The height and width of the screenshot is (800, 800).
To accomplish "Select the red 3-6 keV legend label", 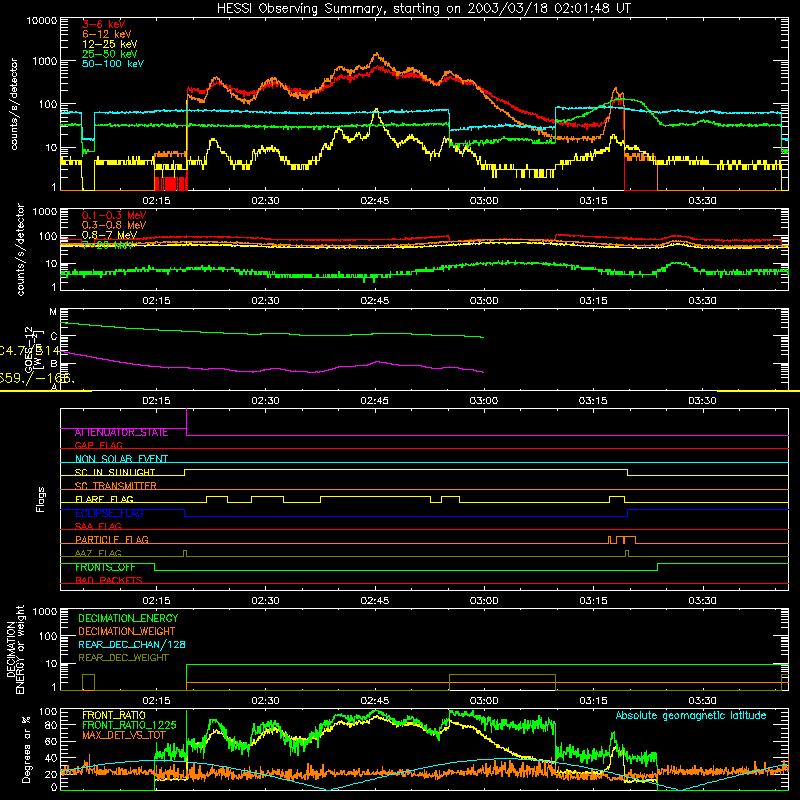I will click(x=103, y=24).
